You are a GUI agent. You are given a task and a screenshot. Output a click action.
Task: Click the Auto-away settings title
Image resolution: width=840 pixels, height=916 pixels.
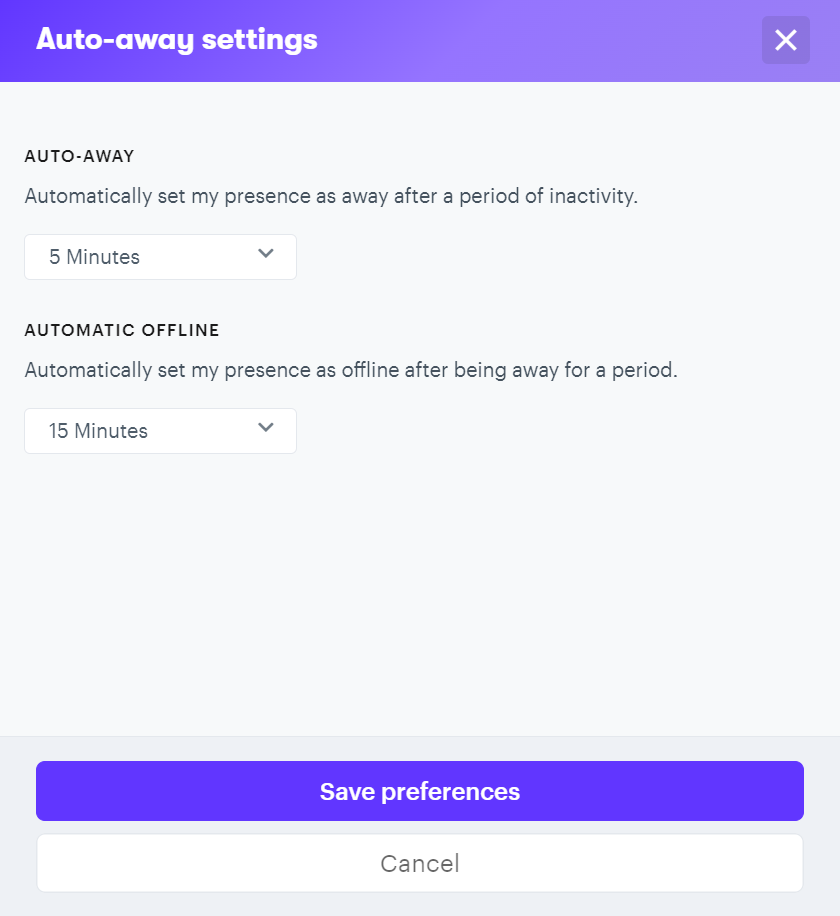tap(177, 40)
